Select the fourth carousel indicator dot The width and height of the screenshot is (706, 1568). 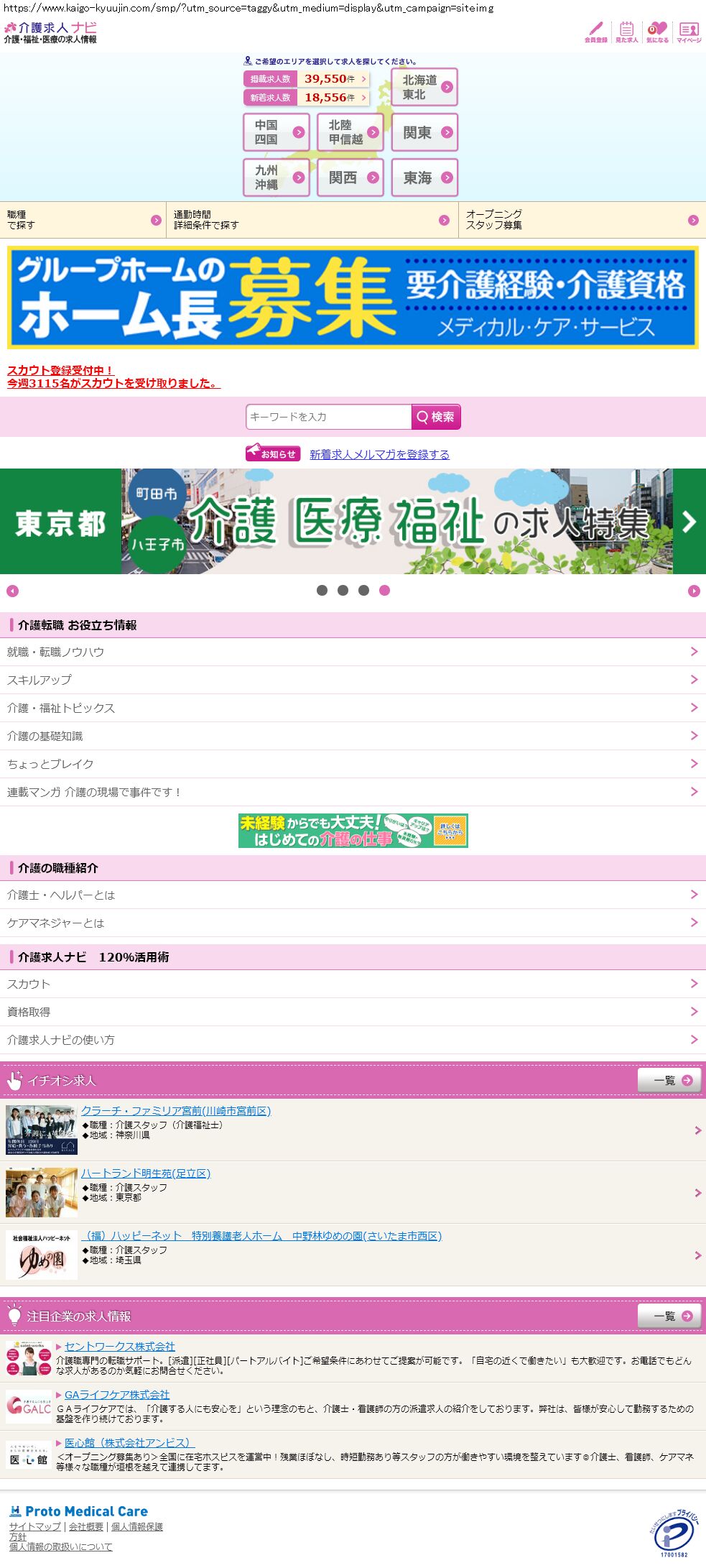(x=385, y=591)
